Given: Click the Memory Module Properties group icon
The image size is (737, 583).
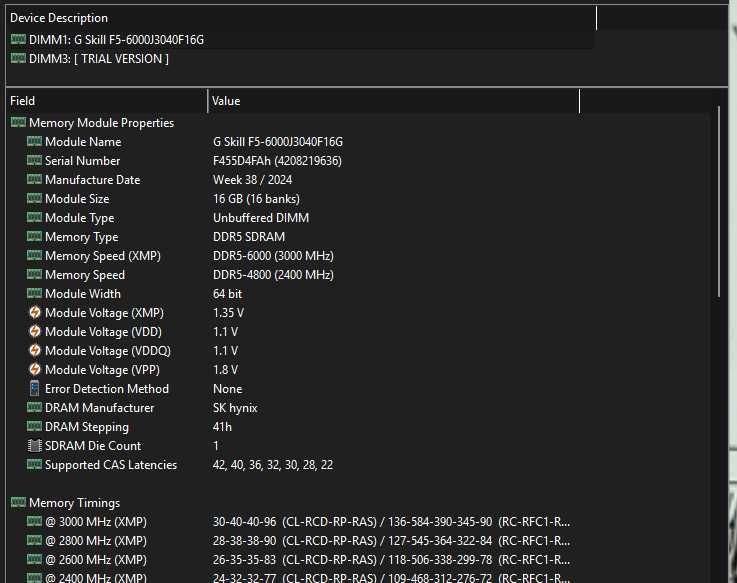Looking at the screenshot, I should 18,122.
